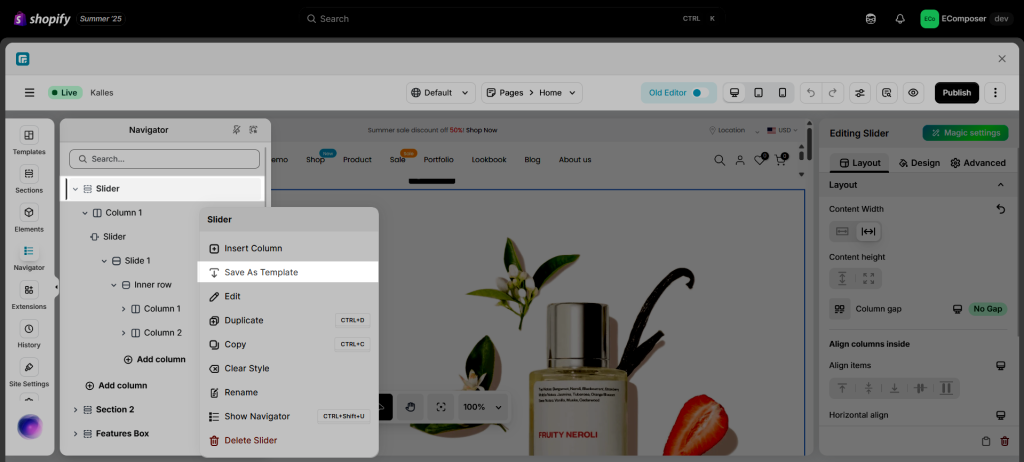Viewport: 1024px width, 462px height.
Task: Open the Pages > Home selector dropdown
Action: coord(532,93)
